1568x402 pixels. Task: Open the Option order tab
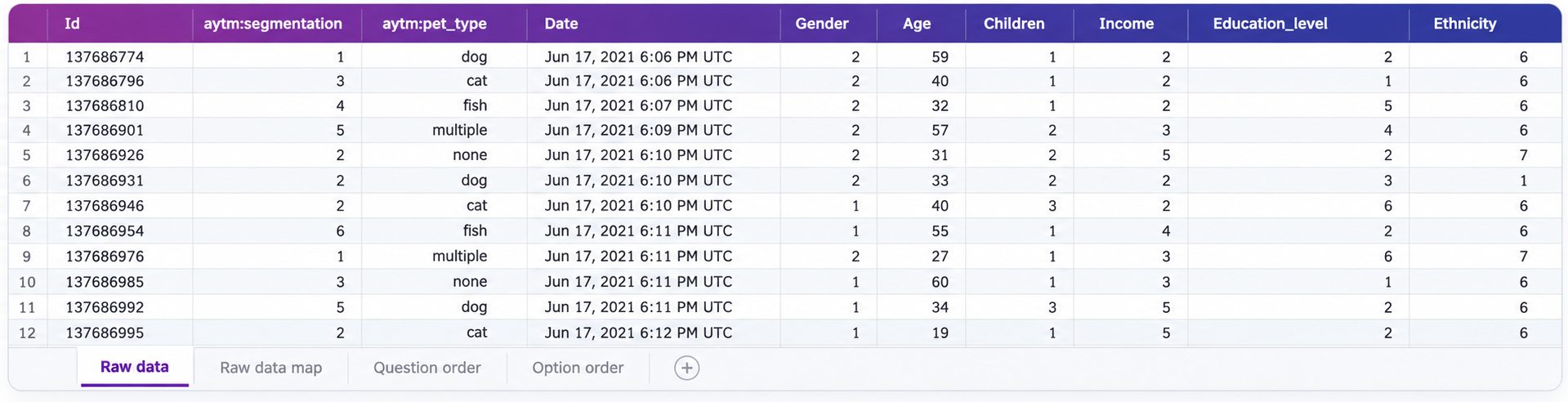pos(578,368)
